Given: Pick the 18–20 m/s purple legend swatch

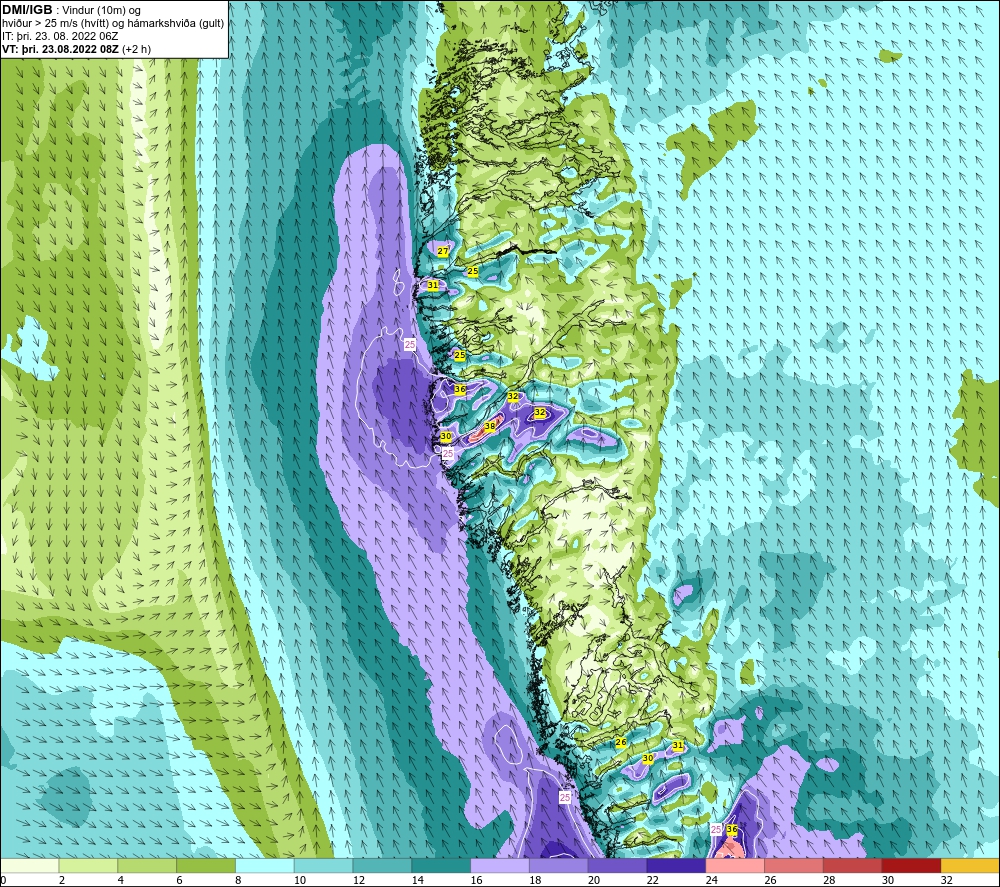Looking at the screenshot, I should tap(558, 865).
